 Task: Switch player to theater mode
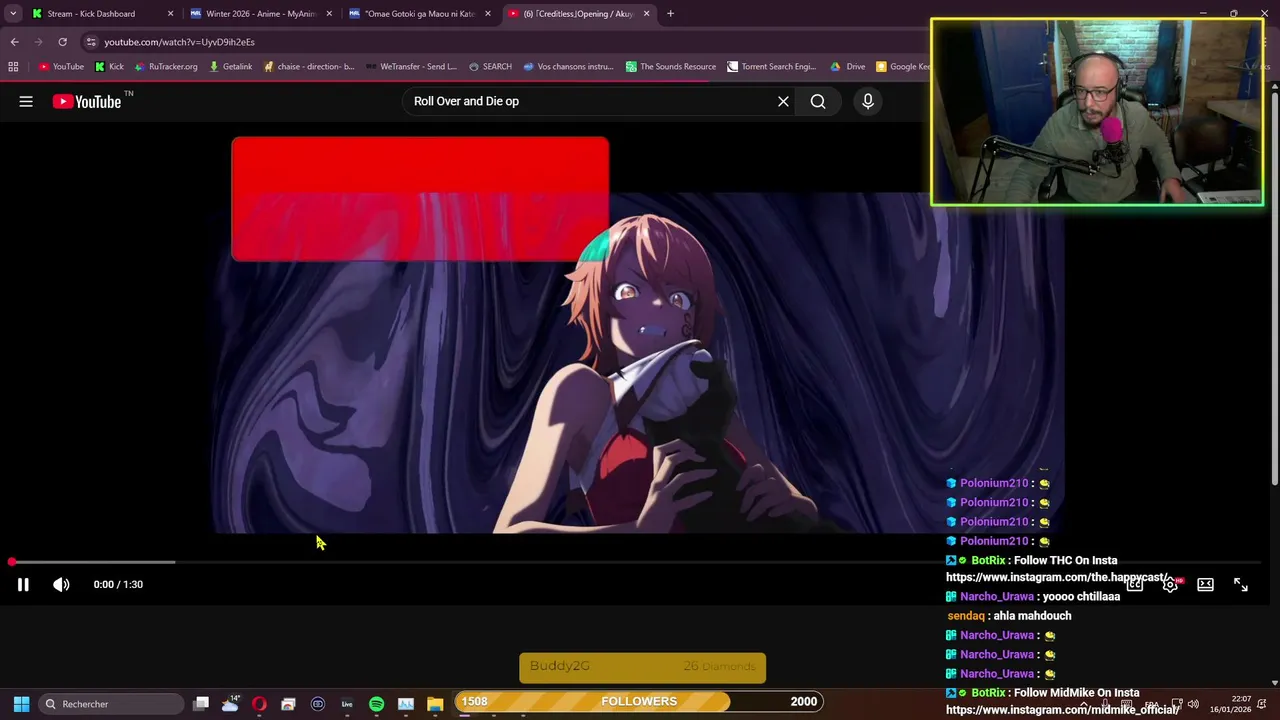tap(1205, 585)
